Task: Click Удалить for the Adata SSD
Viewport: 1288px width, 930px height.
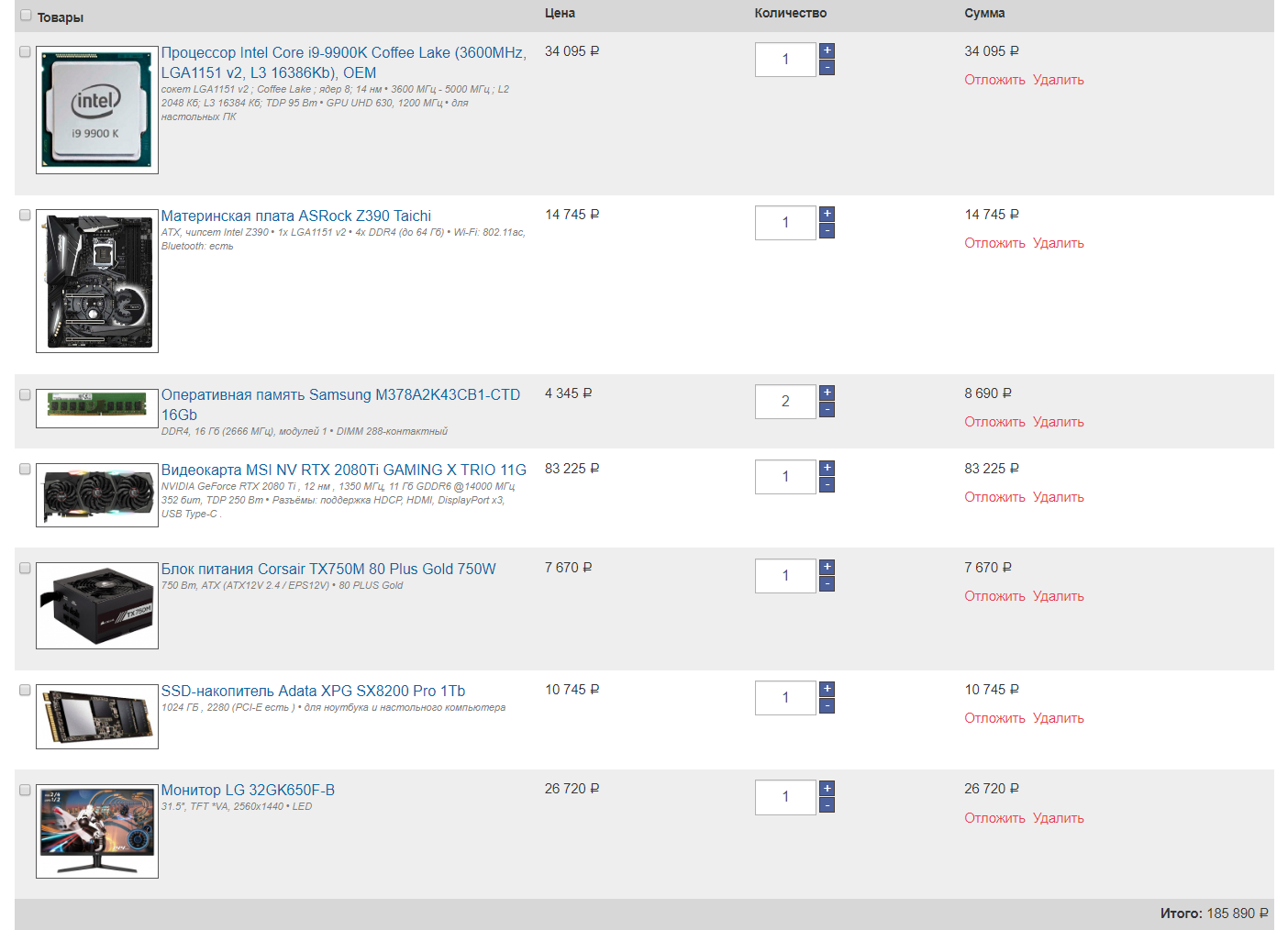Action: [1059, 718]
